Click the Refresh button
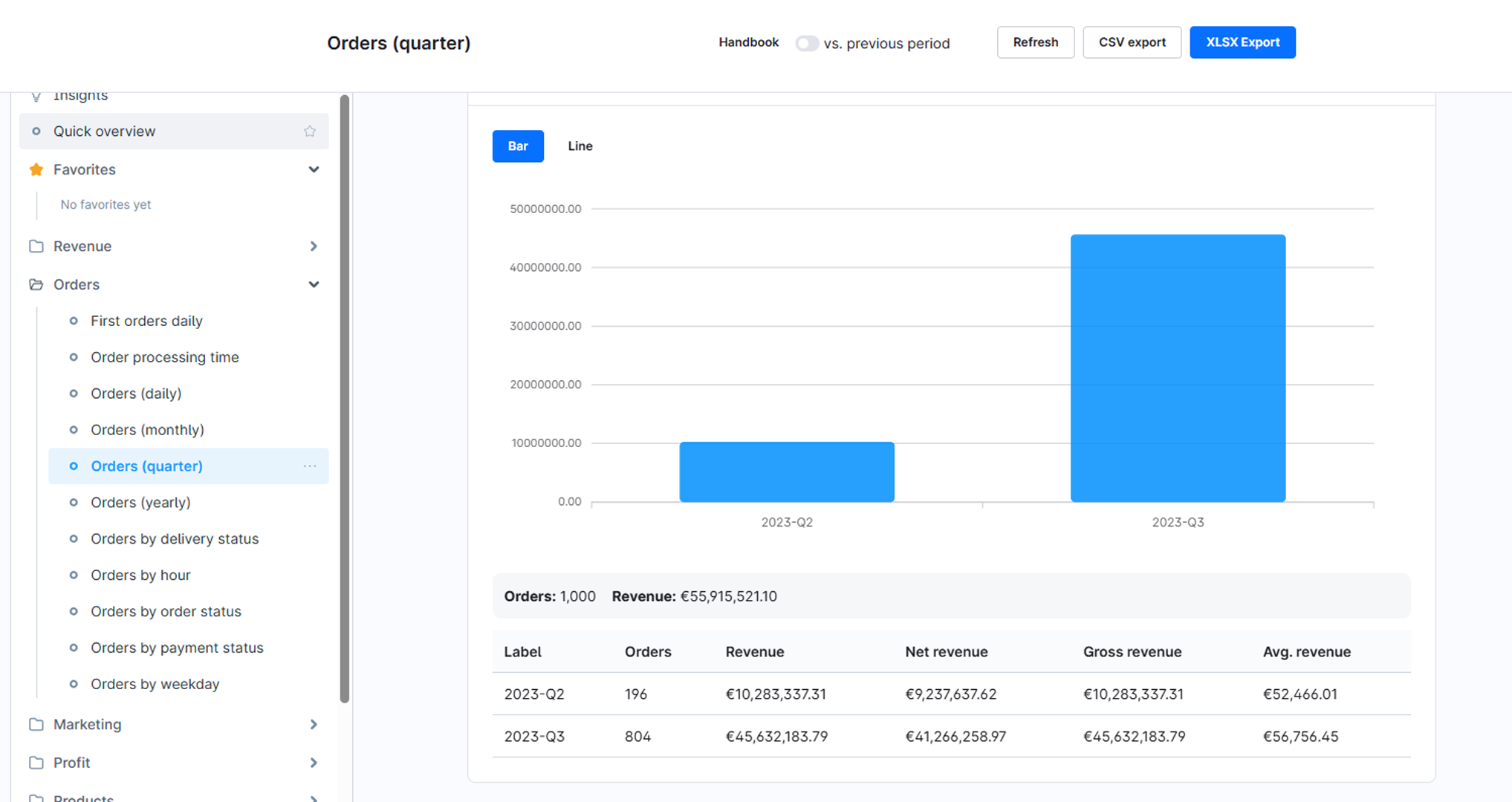1512x802 pixels. tap(1036, 42)
